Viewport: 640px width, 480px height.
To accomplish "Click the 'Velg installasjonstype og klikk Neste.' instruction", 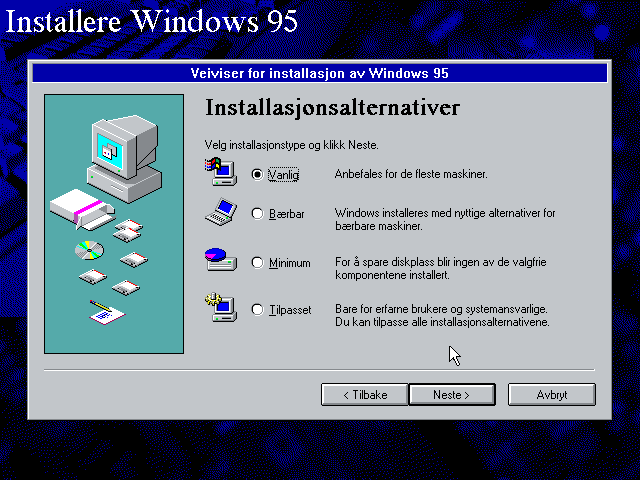I will 291,145.
